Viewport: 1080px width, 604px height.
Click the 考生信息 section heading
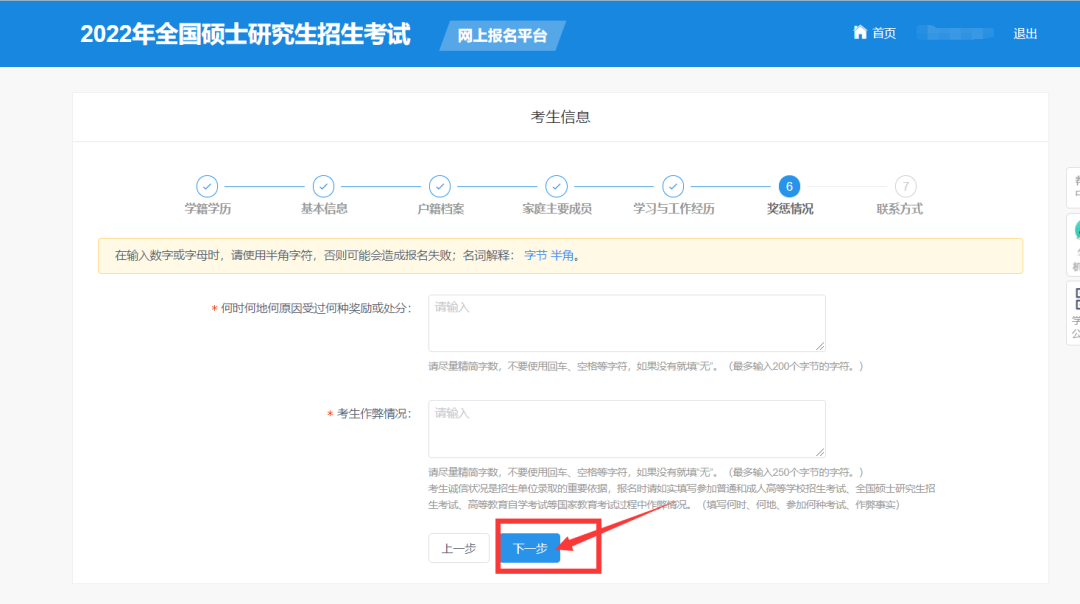[560, 117]
